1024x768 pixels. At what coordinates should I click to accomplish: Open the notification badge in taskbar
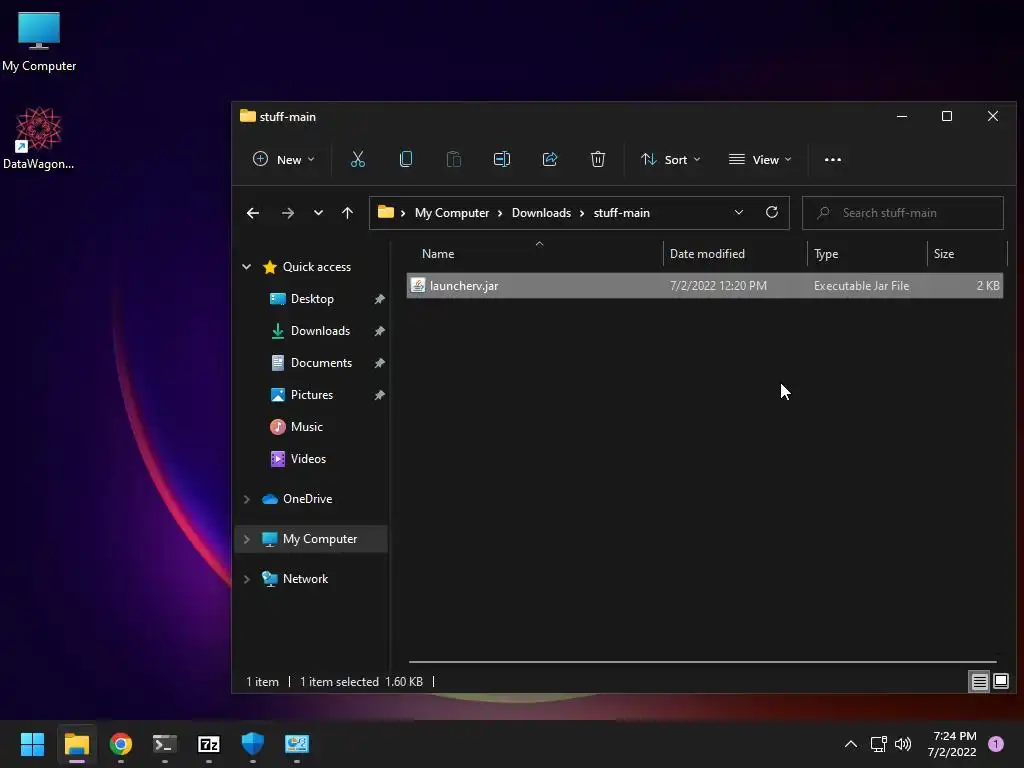[996, 744]
